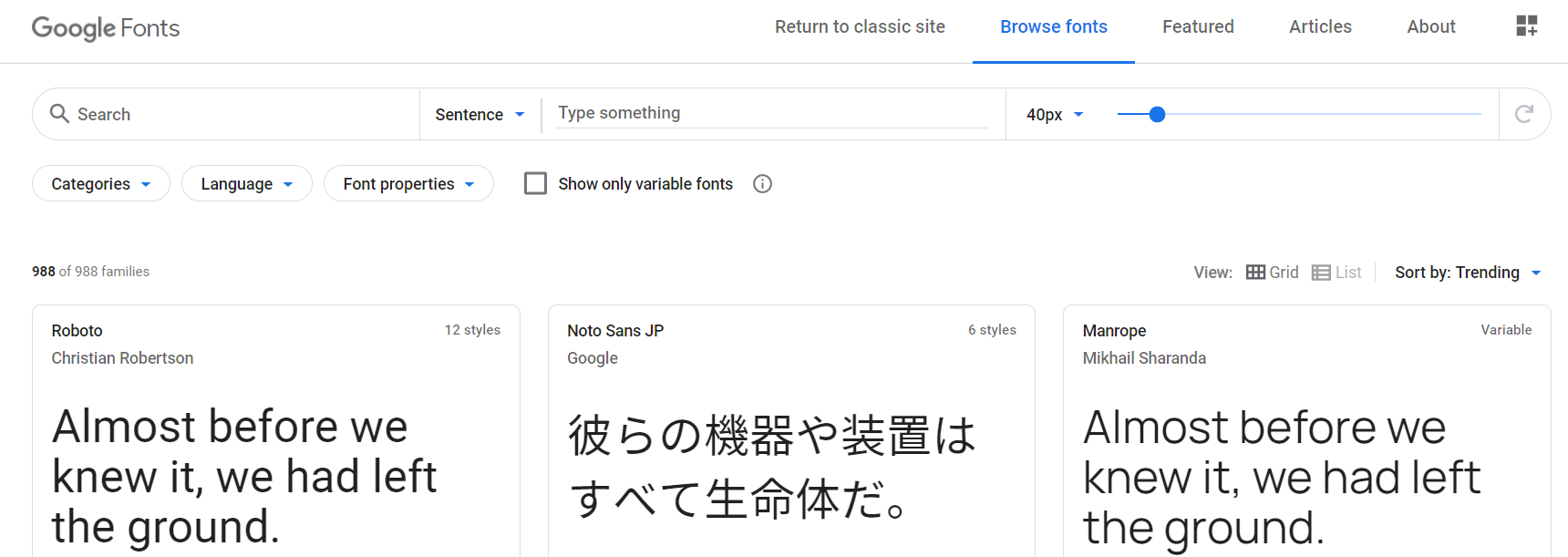Click the font size slider handle
Viewport: 1568px width, 557px height.
[1157, 114]
